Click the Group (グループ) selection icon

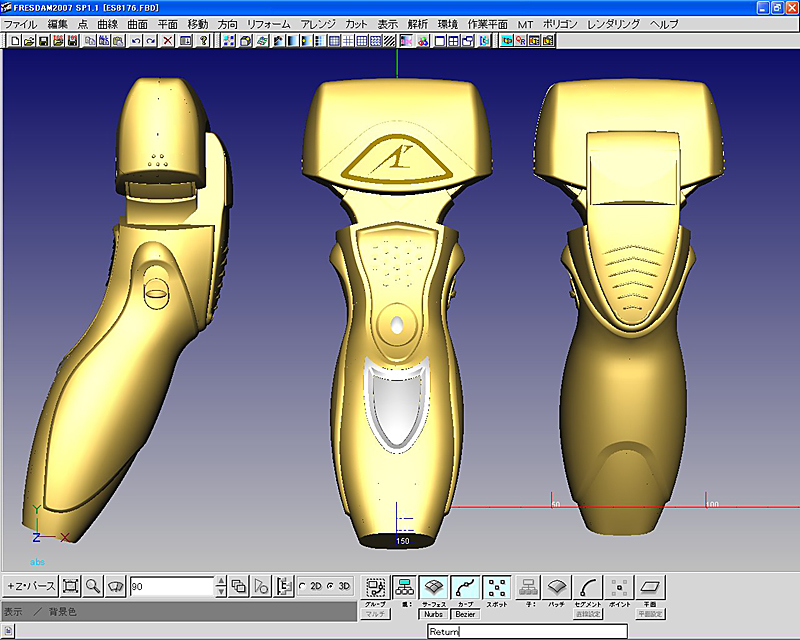click(375, 587)
